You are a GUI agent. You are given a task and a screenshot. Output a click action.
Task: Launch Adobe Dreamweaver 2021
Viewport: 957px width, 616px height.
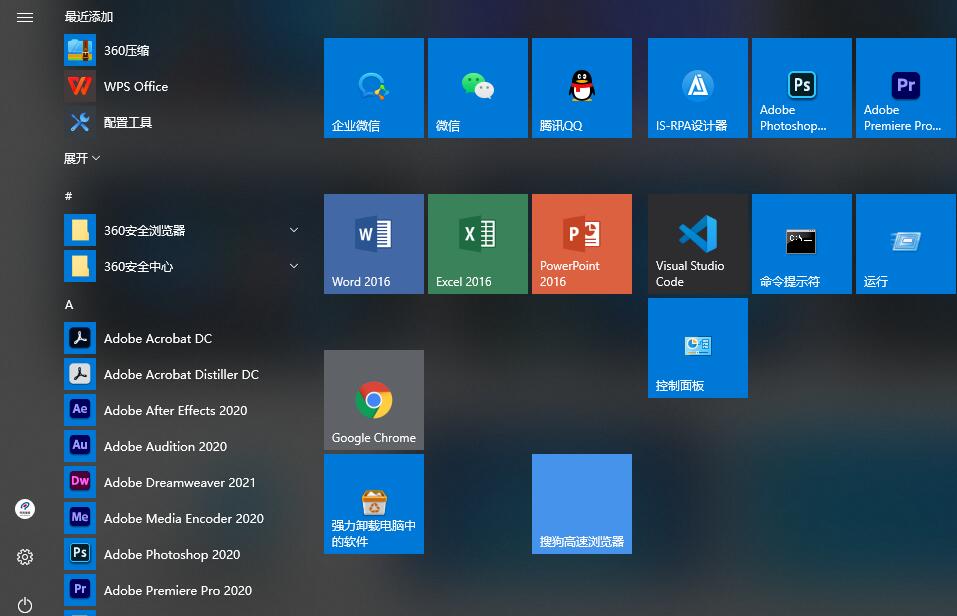(183, 482)
